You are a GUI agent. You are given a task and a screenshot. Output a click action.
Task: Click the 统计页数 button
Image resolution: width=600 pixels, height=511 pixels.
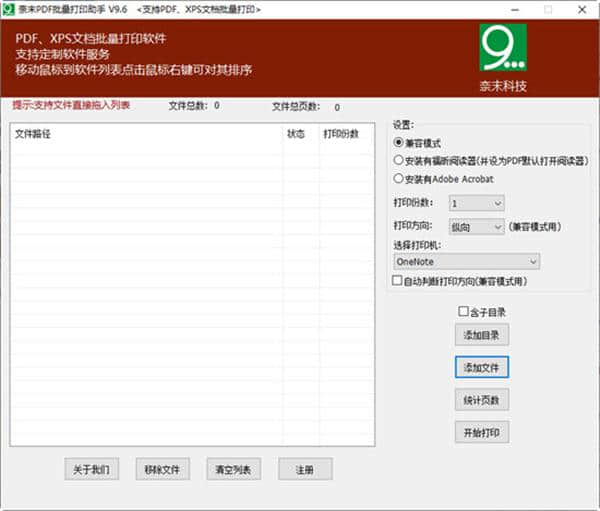[x=482, y=400]
